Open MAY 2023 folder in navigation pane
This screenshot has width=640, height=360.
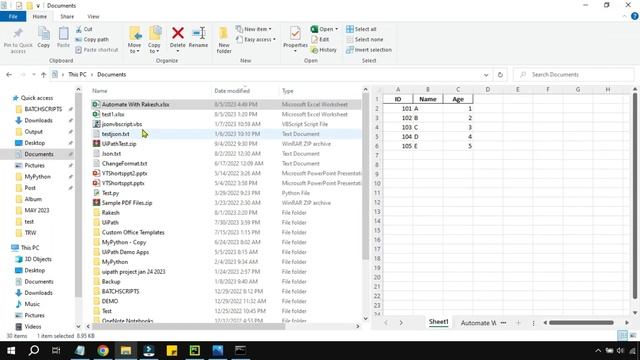pyautogui.click(x=37, y=210)
